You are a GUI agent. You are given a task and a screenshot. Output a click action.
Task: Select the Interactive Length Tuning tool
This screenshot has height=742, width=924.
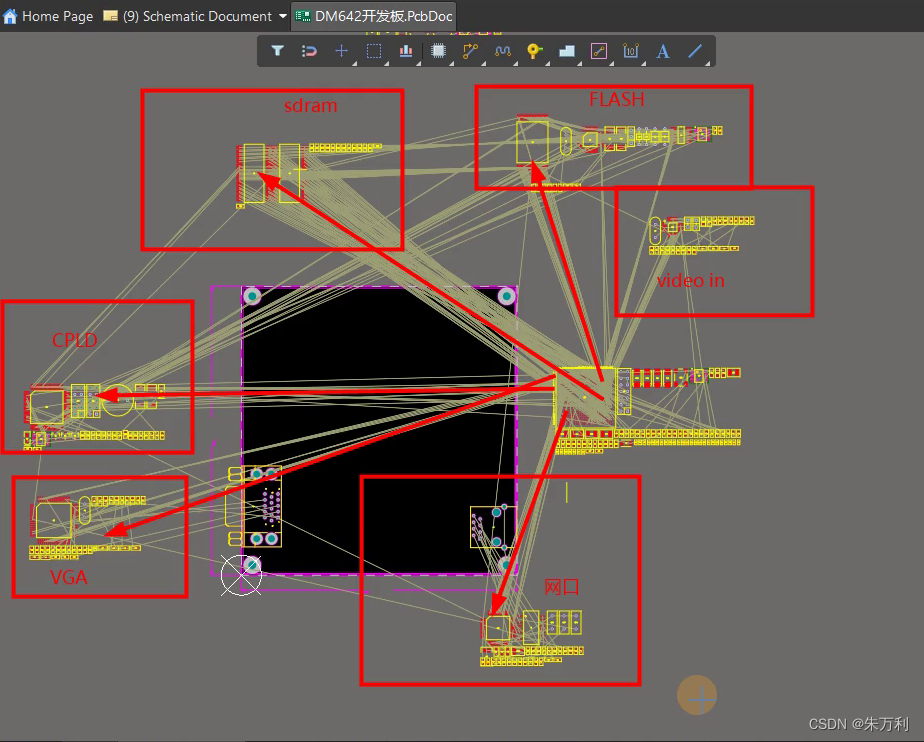pyautogui.click(x=502, y=51)
